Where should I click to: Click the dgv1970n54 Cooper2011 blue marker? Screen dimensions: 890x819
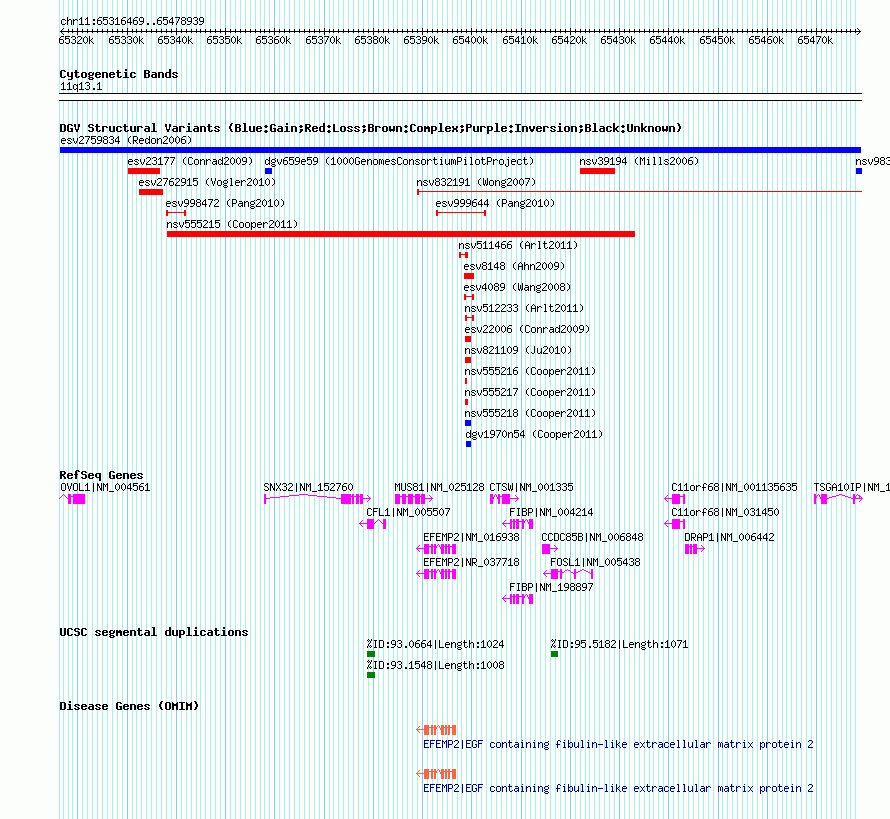pos(468,444)
